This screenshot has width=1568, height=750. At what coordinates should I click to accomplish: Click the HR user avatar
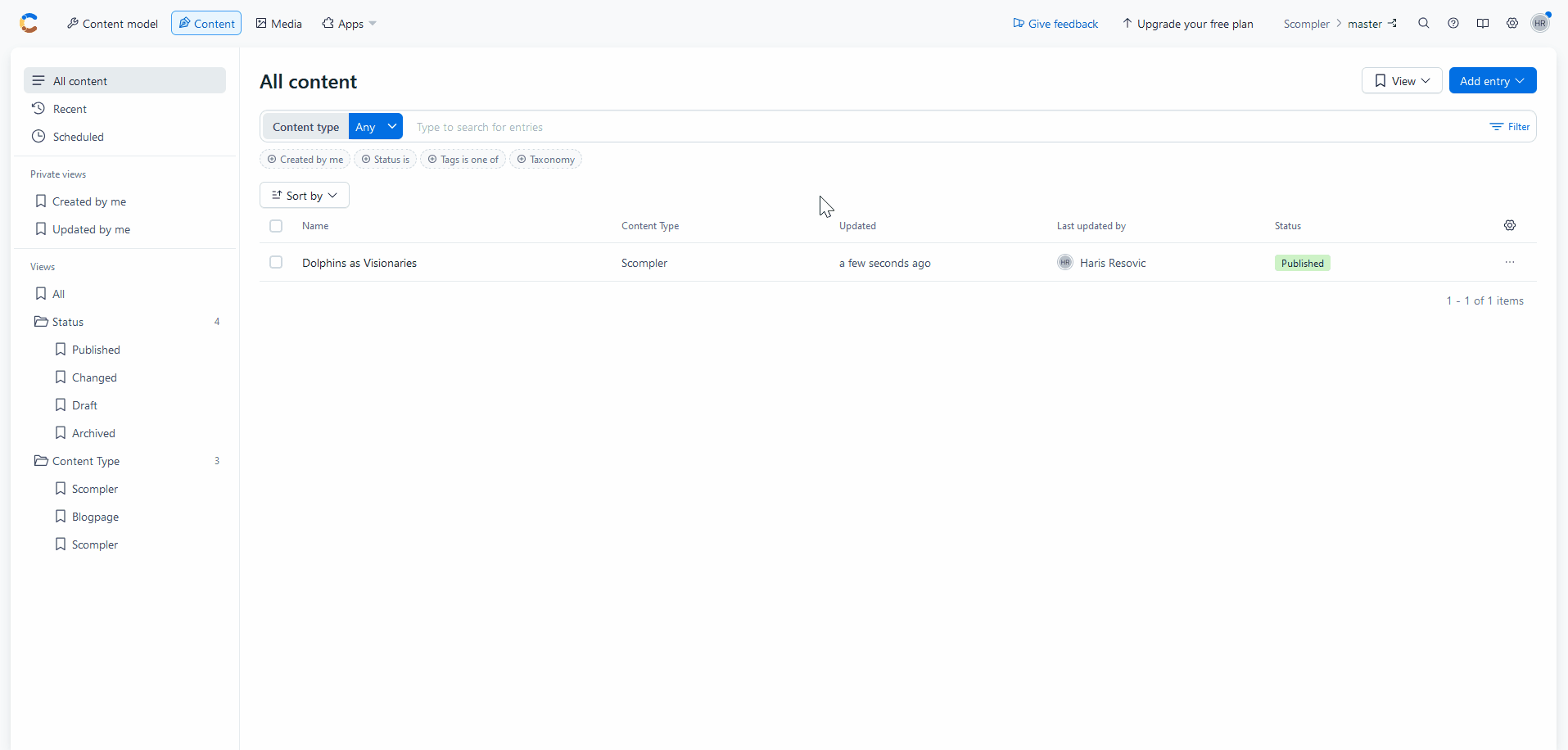pos(1540,24)
